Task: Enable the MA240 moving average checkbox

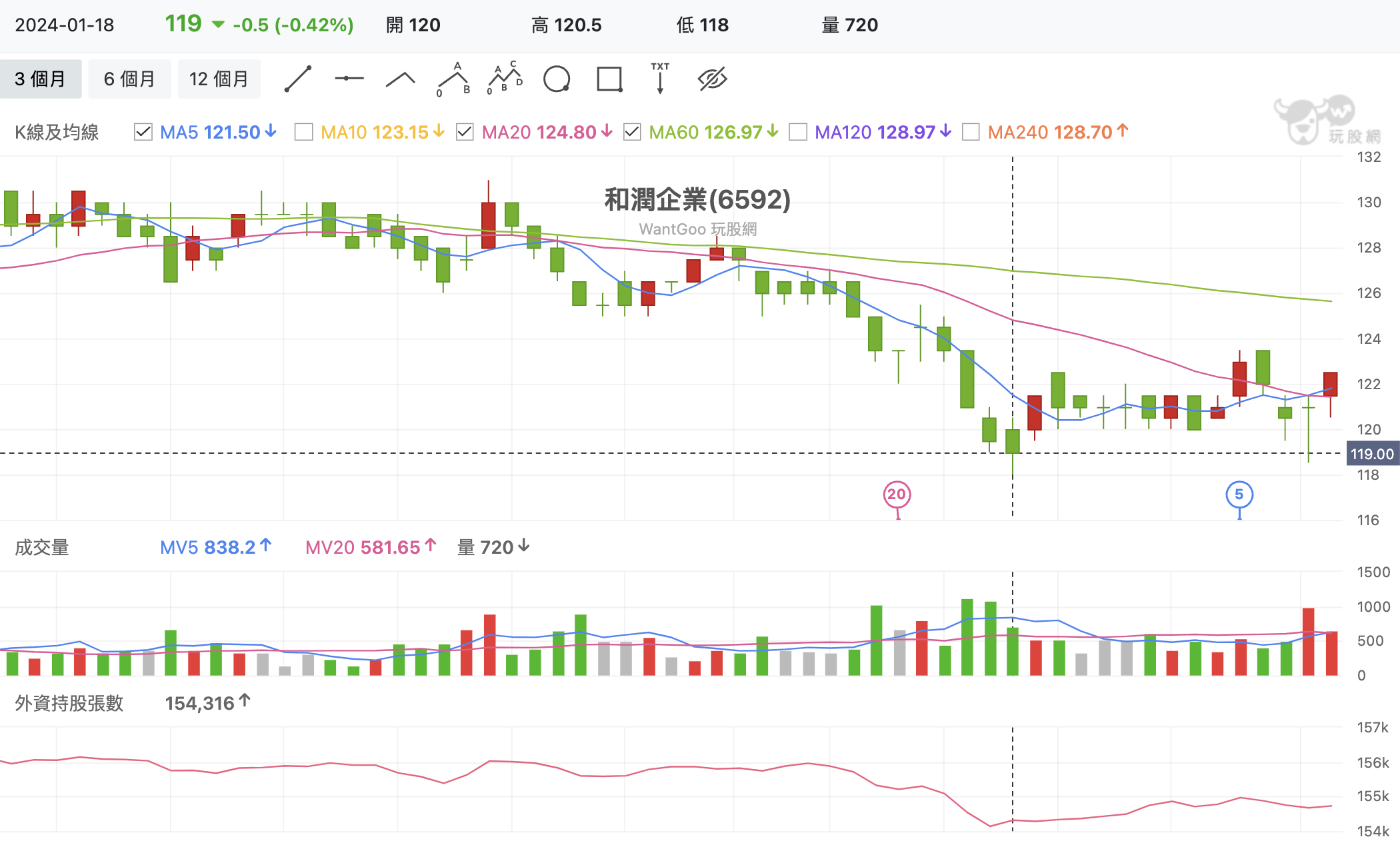Action: [971, 132]
